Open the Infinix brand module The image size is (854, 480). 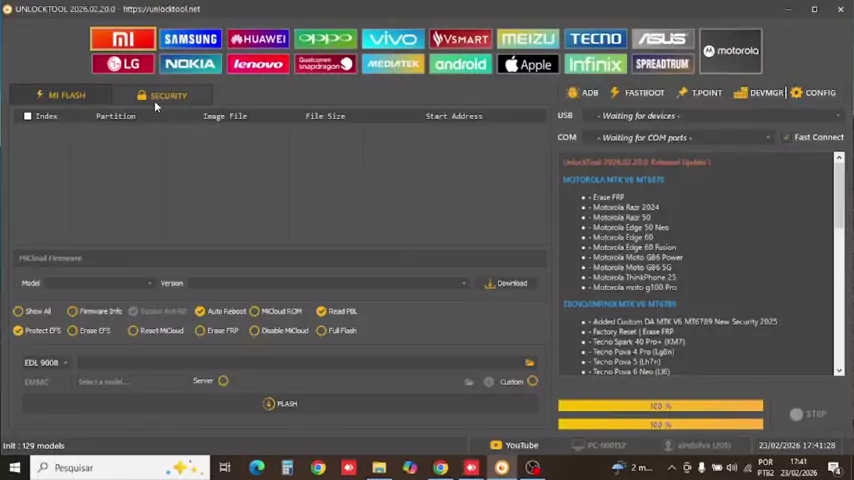[595, 64]
